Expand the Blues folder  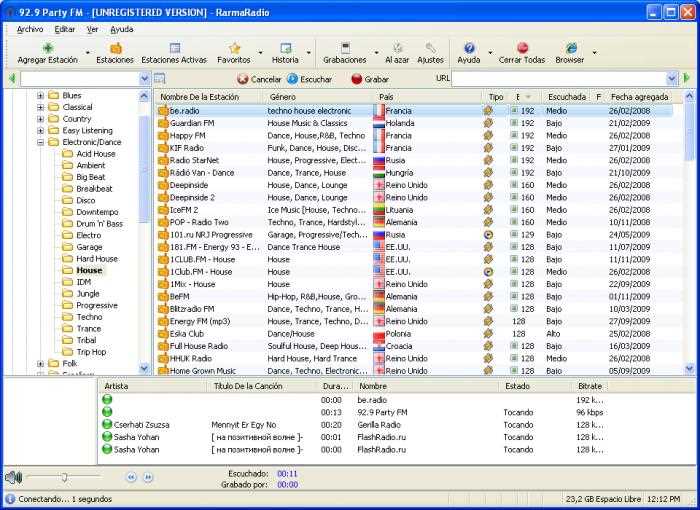pyautogui.click(x=40, y=96)
